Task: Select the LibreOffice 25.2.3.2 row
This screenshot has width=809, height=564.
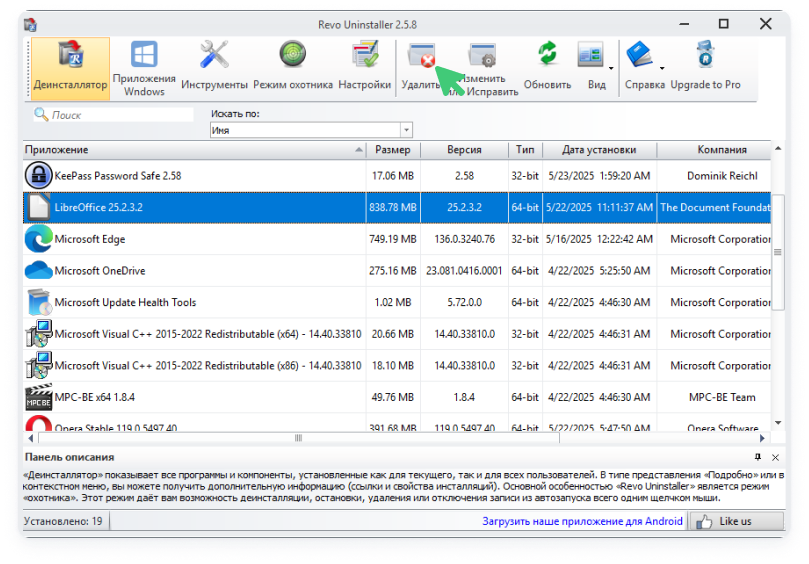Action: pyautogui.click(x=397, y=207)
